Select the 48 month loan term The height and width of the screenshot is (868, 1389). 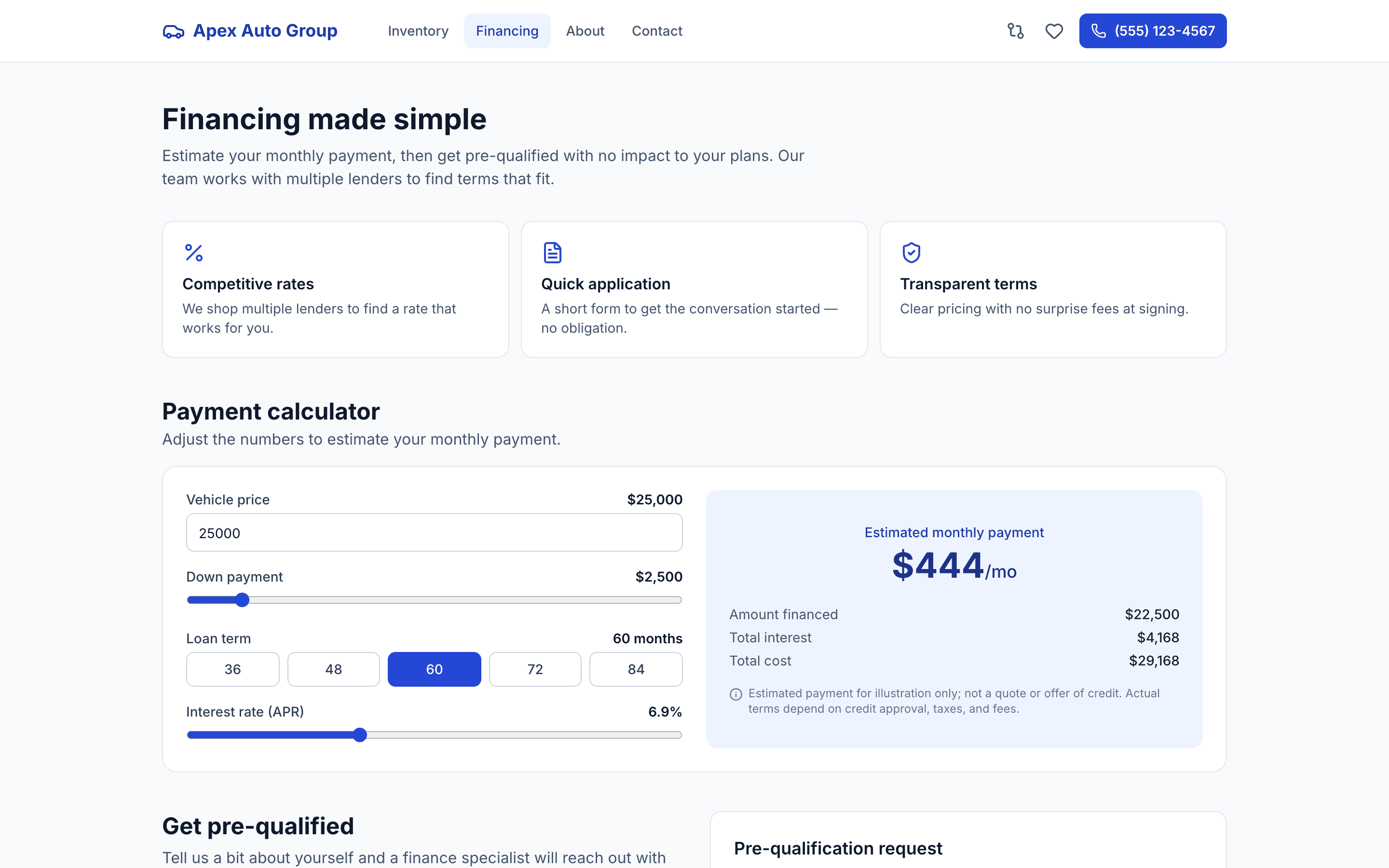point(333,669)
